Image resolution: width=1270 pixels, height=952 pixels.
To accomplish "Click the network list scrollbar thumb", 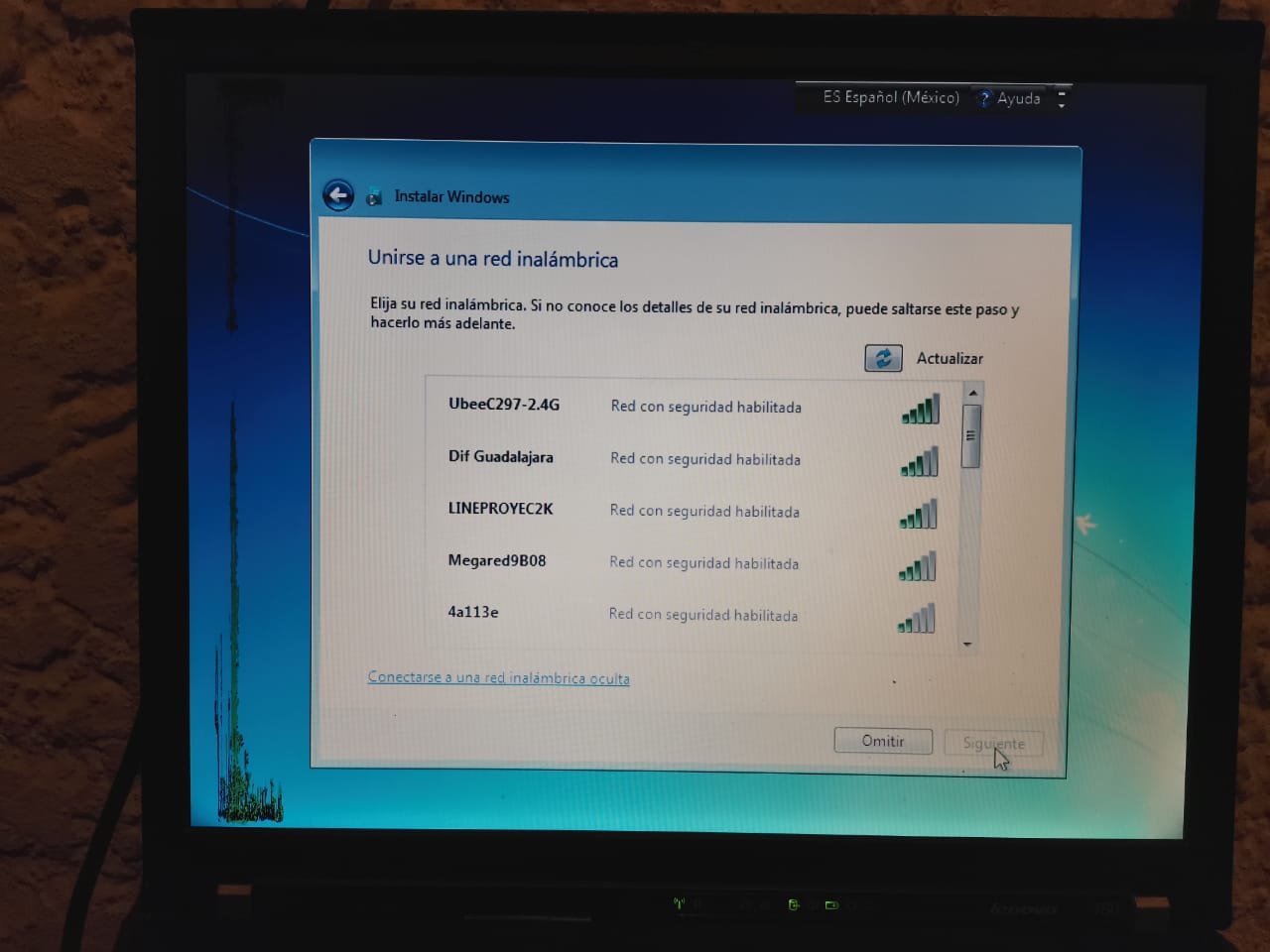I will pyautogui.click(x=971, y=435).
